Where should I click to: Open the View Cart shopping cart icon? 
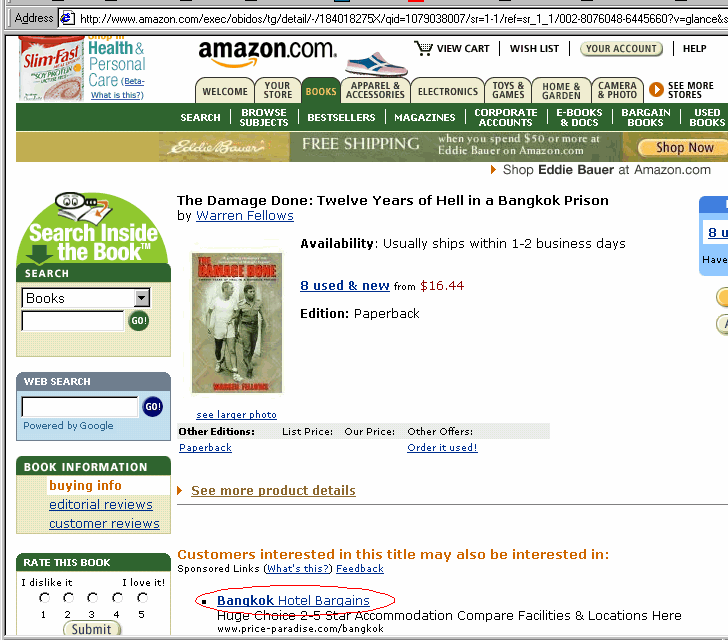coord(423,48)
